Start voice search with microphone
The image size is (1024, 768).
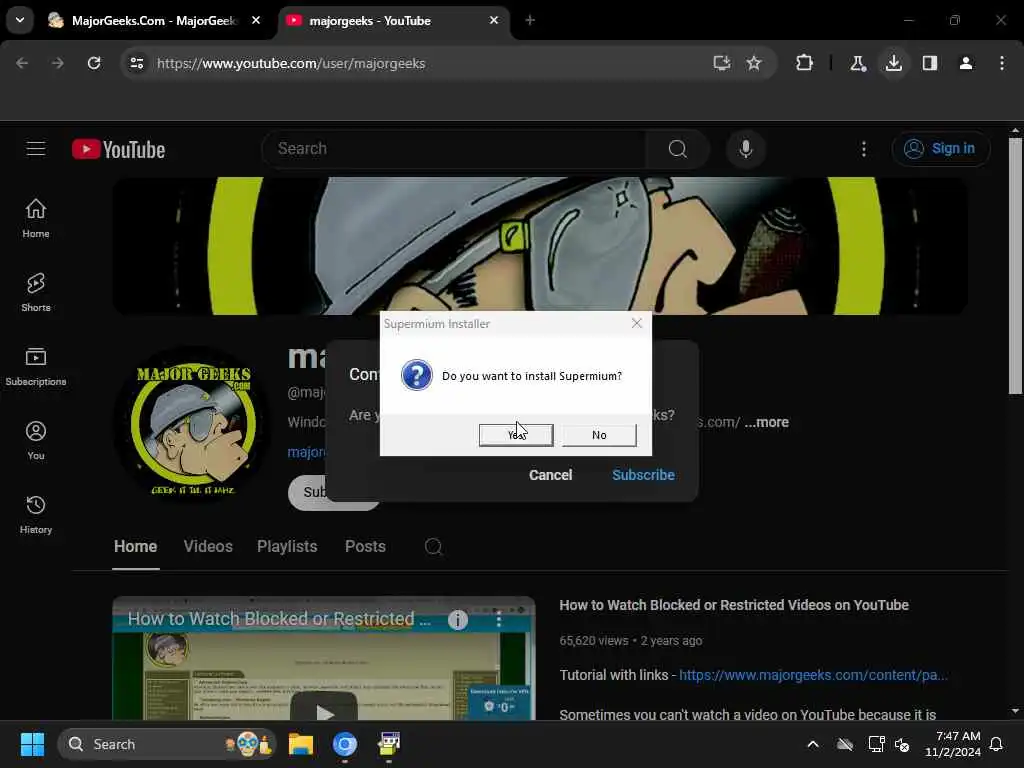pos(745,149)
